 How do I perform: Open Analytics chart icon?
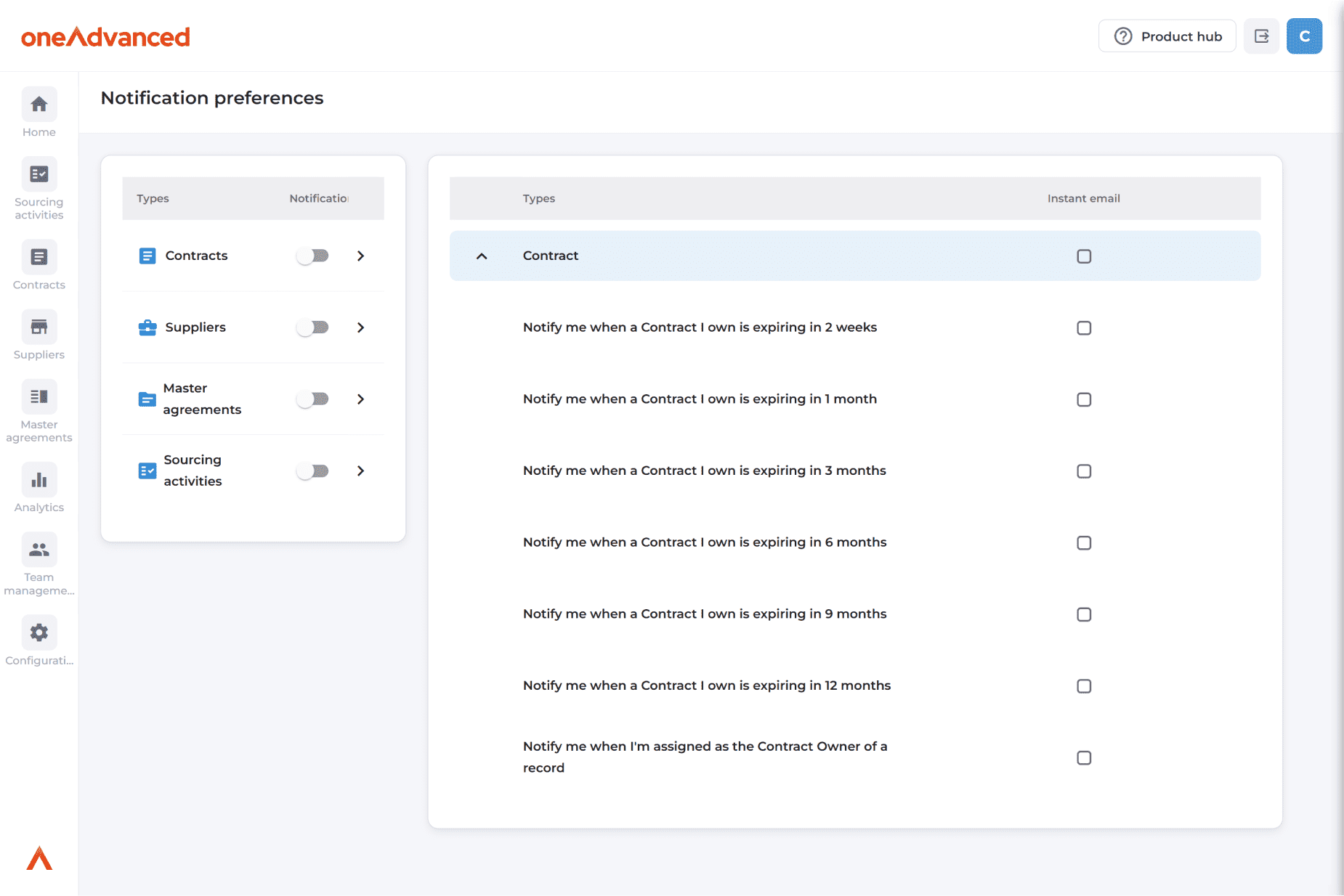click(39, 480)
